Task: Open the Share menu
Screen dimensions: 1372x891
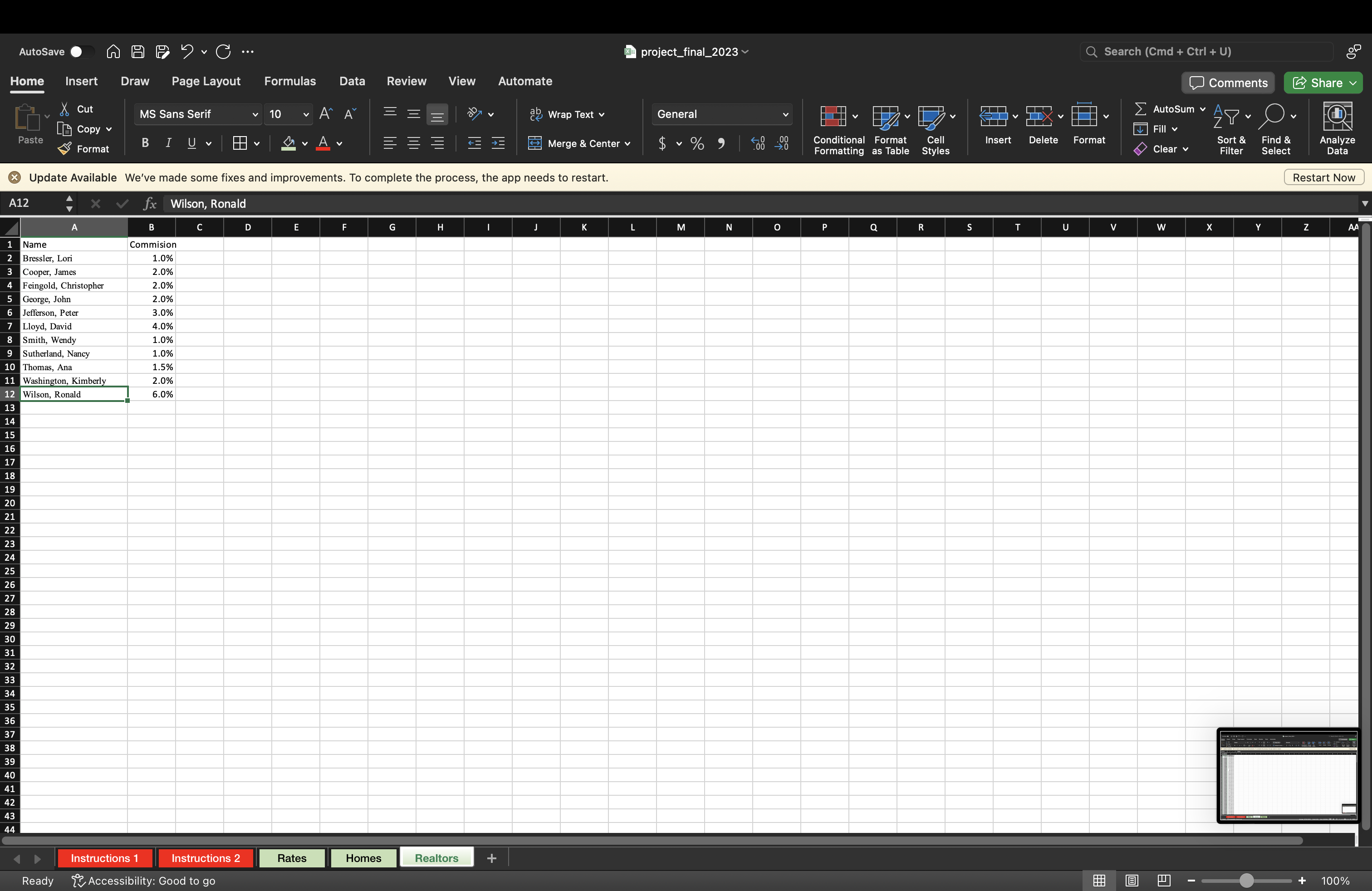Action: point(1323,83)
